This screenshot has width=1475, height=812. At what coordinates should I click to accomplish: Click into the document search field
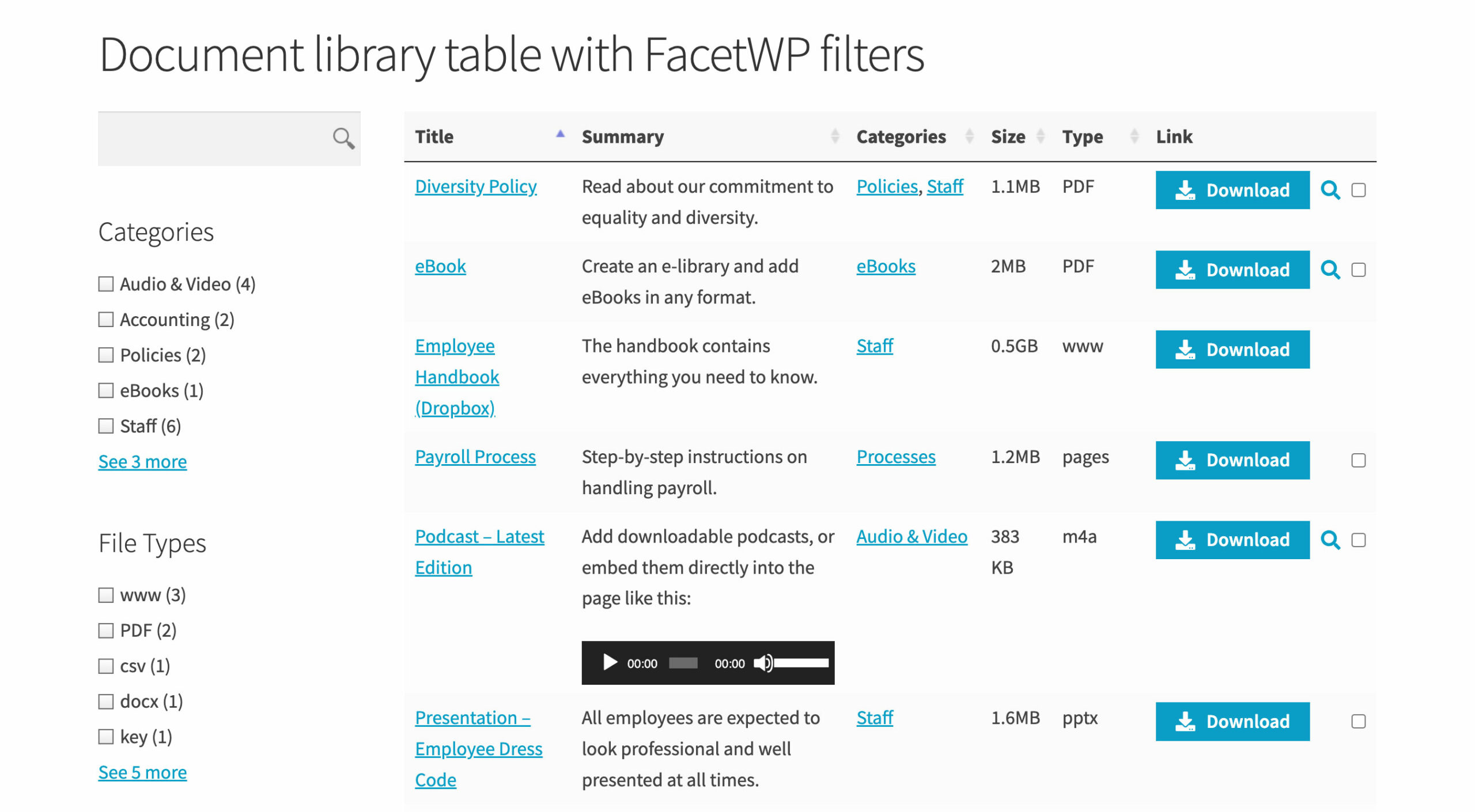point(213,139)
